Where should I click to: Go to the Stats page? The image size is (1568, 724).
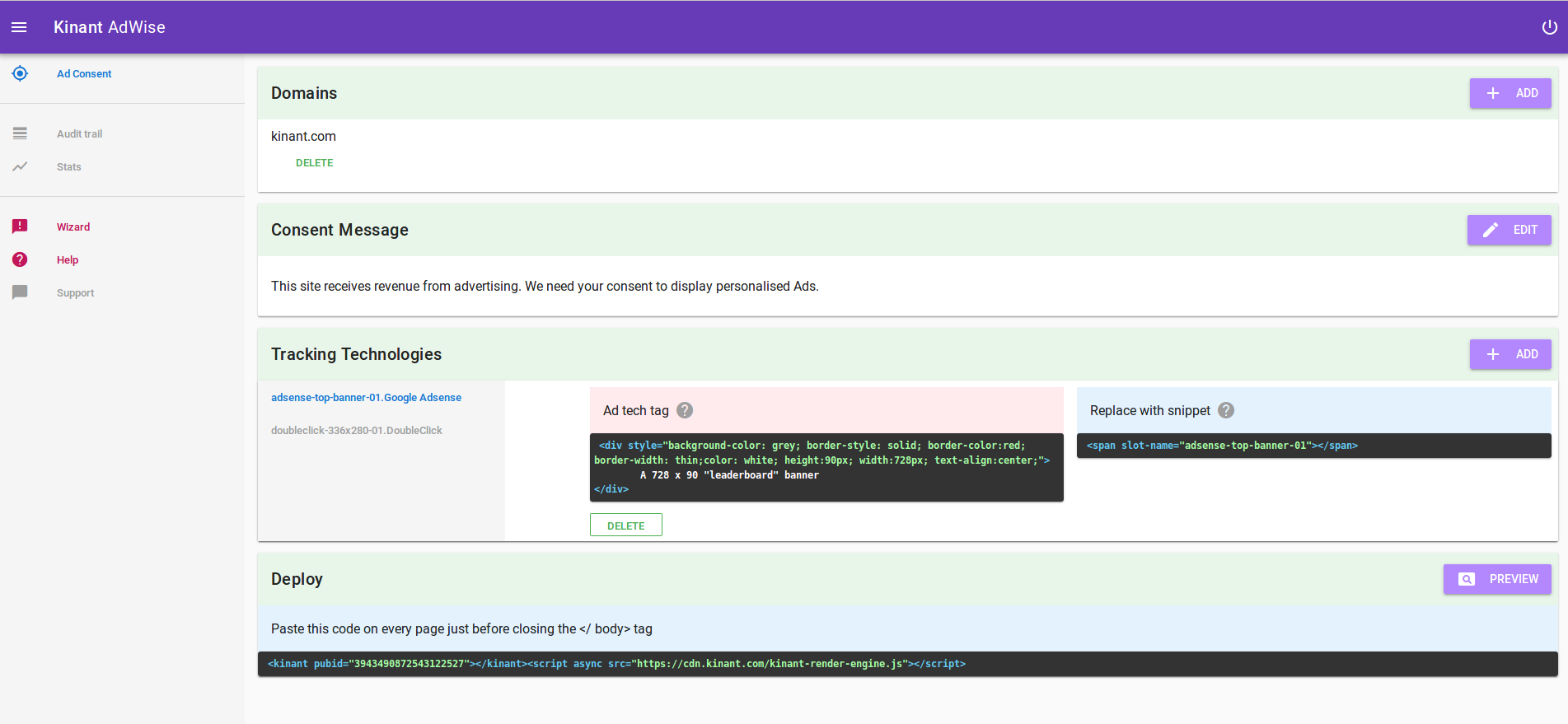pos(69,166)
